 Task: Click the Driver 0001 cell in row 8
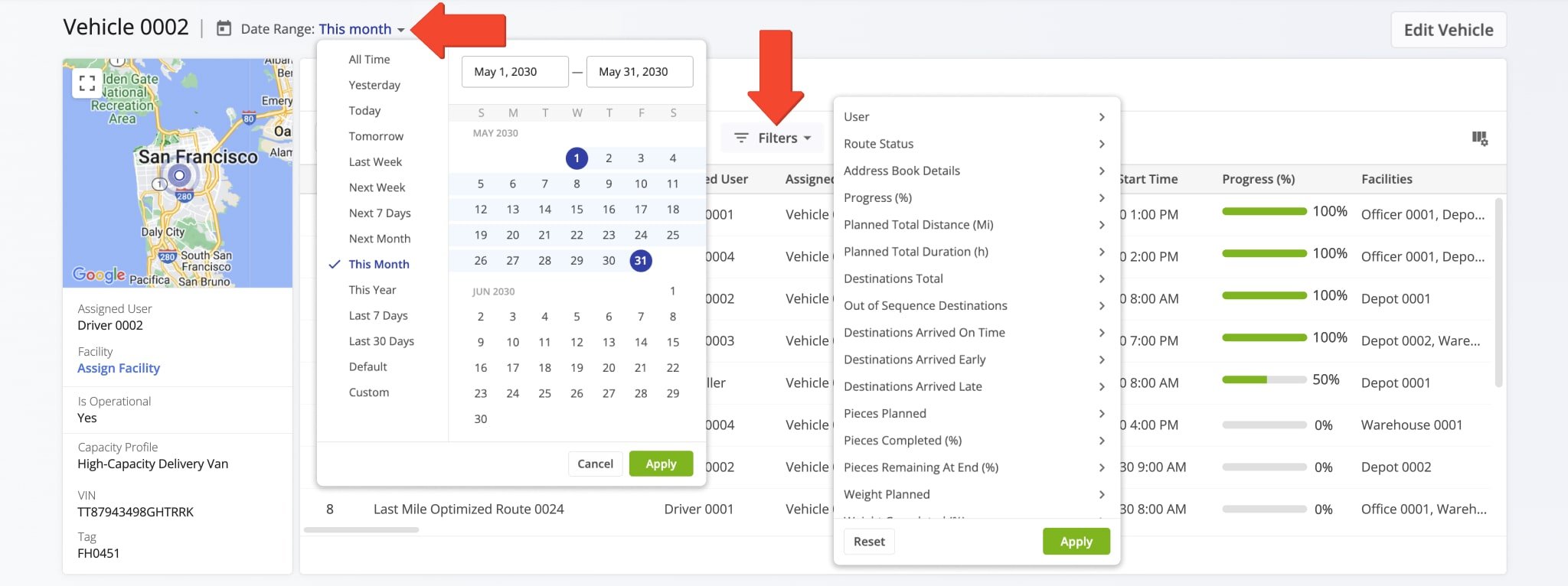pos(698,509)
